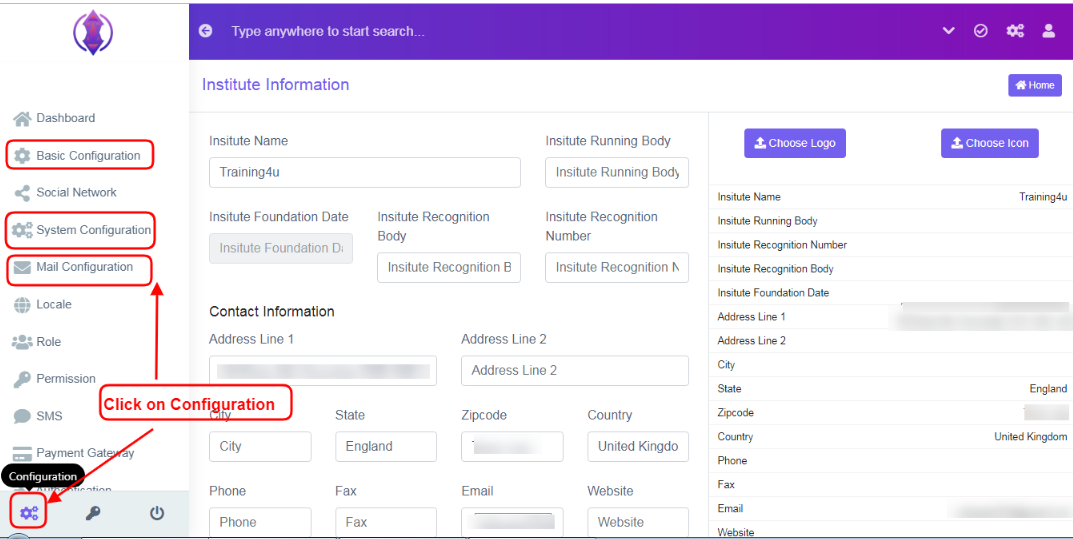Screen dimensions: 1073x539
Task: Click the back arrow icon in header
Action: (205, 31)
